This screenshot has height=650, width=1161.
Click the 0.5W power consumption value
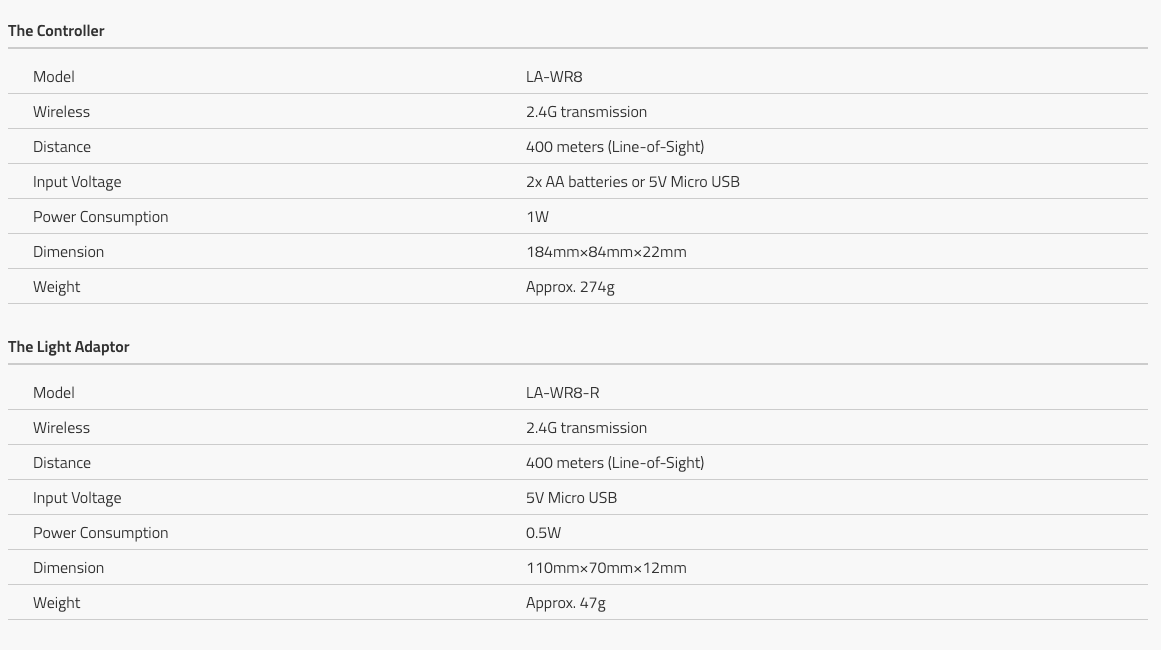[543, 532]
